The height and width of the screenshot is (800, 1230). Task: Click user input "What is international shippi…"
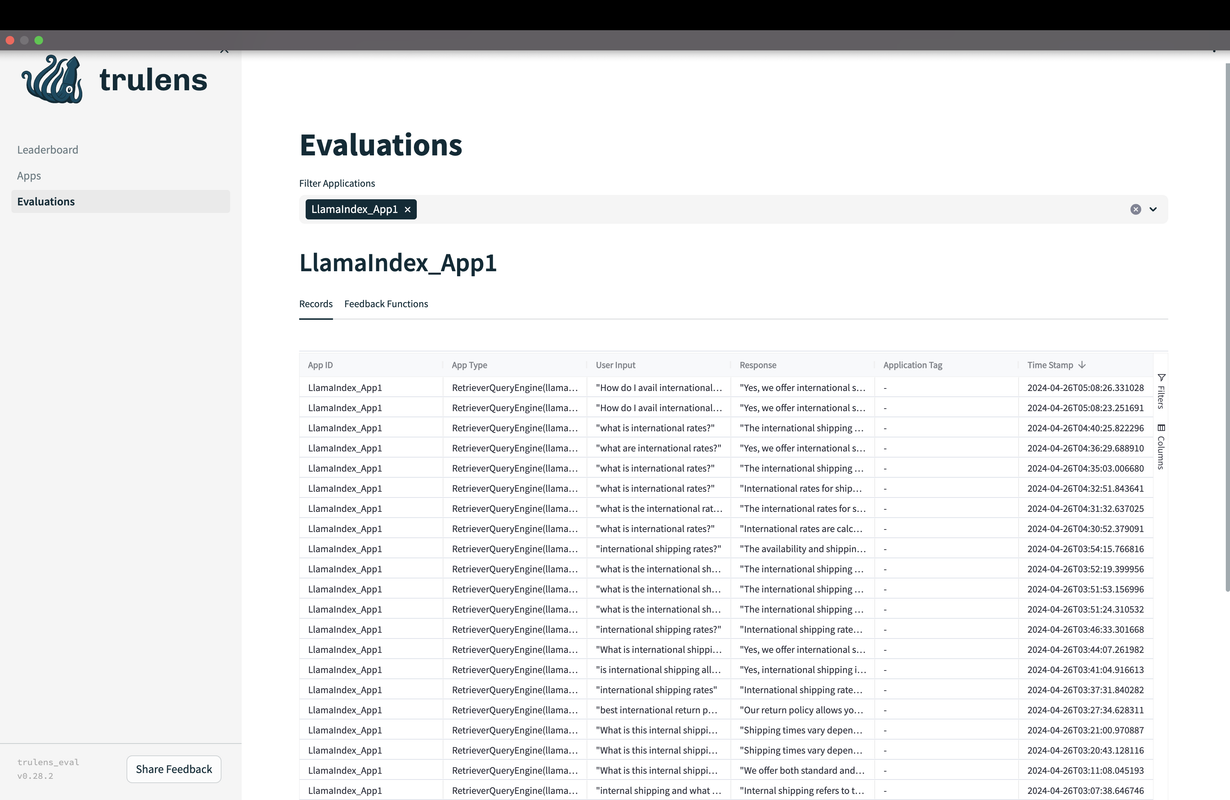coord(658,649)
